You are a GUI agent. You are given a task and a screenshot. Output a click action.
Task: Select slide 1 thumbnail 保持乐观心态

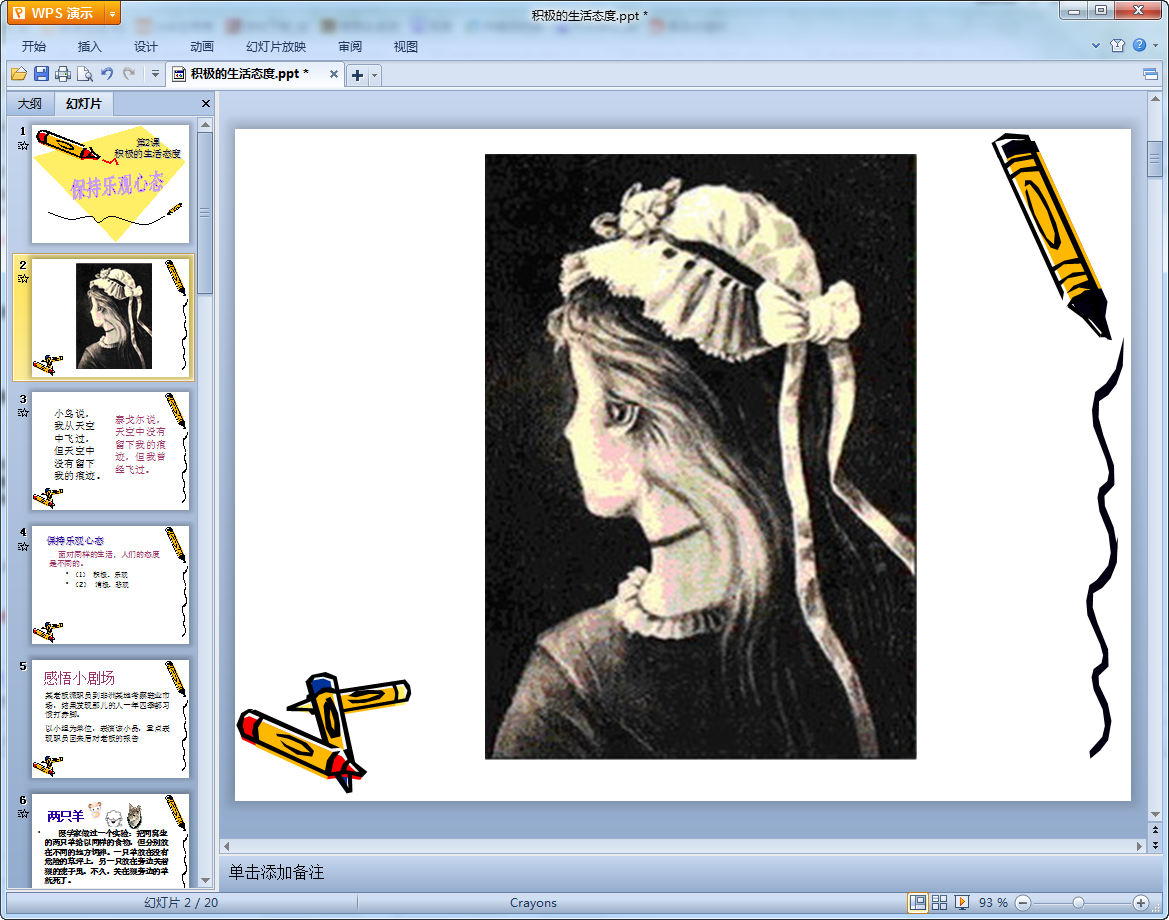(x=110, y=183)
